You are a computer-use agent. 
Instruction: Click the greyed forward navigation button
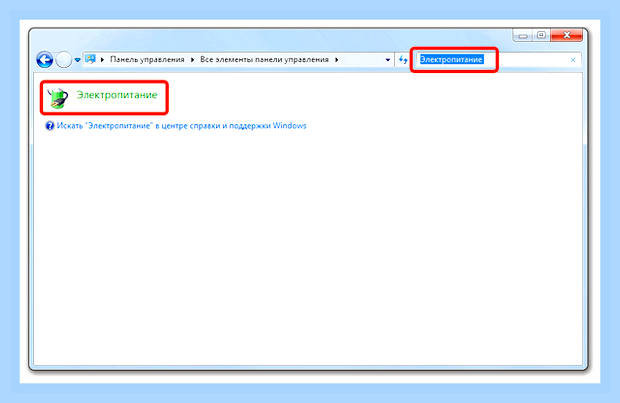[64, 60]
